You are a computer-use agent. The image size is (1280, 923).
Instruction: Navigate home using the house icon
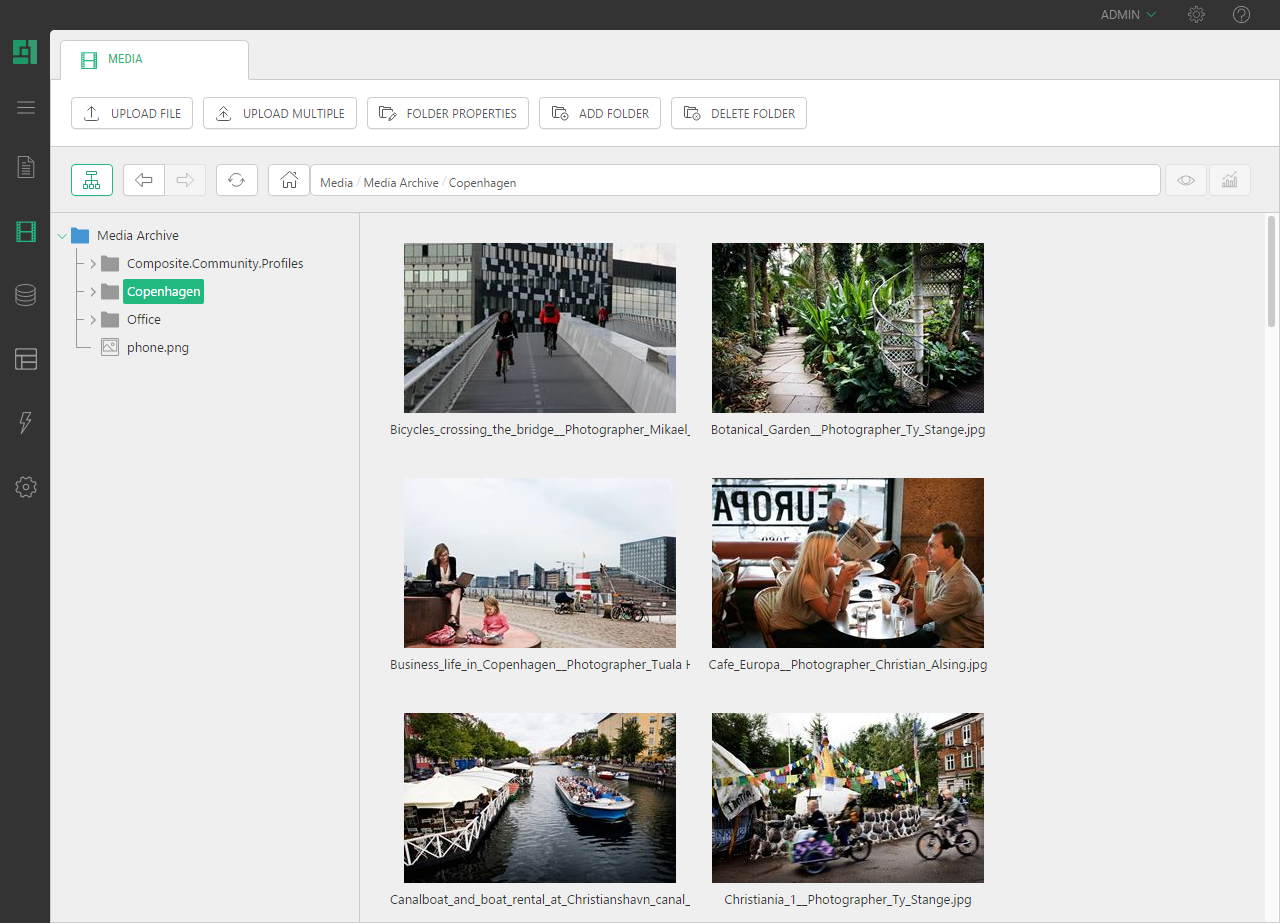288,180
